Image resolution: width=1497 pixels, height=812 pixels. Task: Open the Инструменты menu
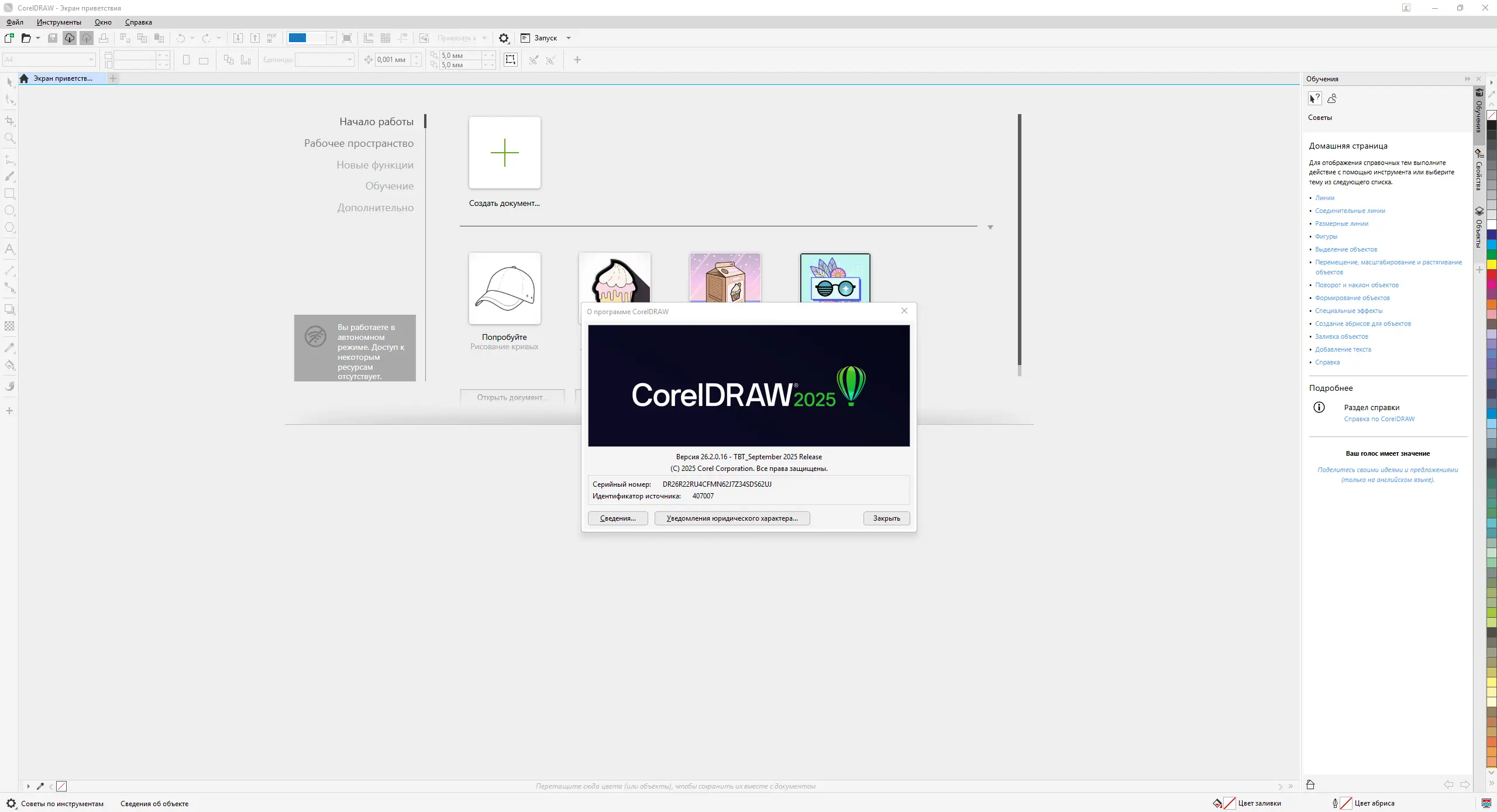58,22
